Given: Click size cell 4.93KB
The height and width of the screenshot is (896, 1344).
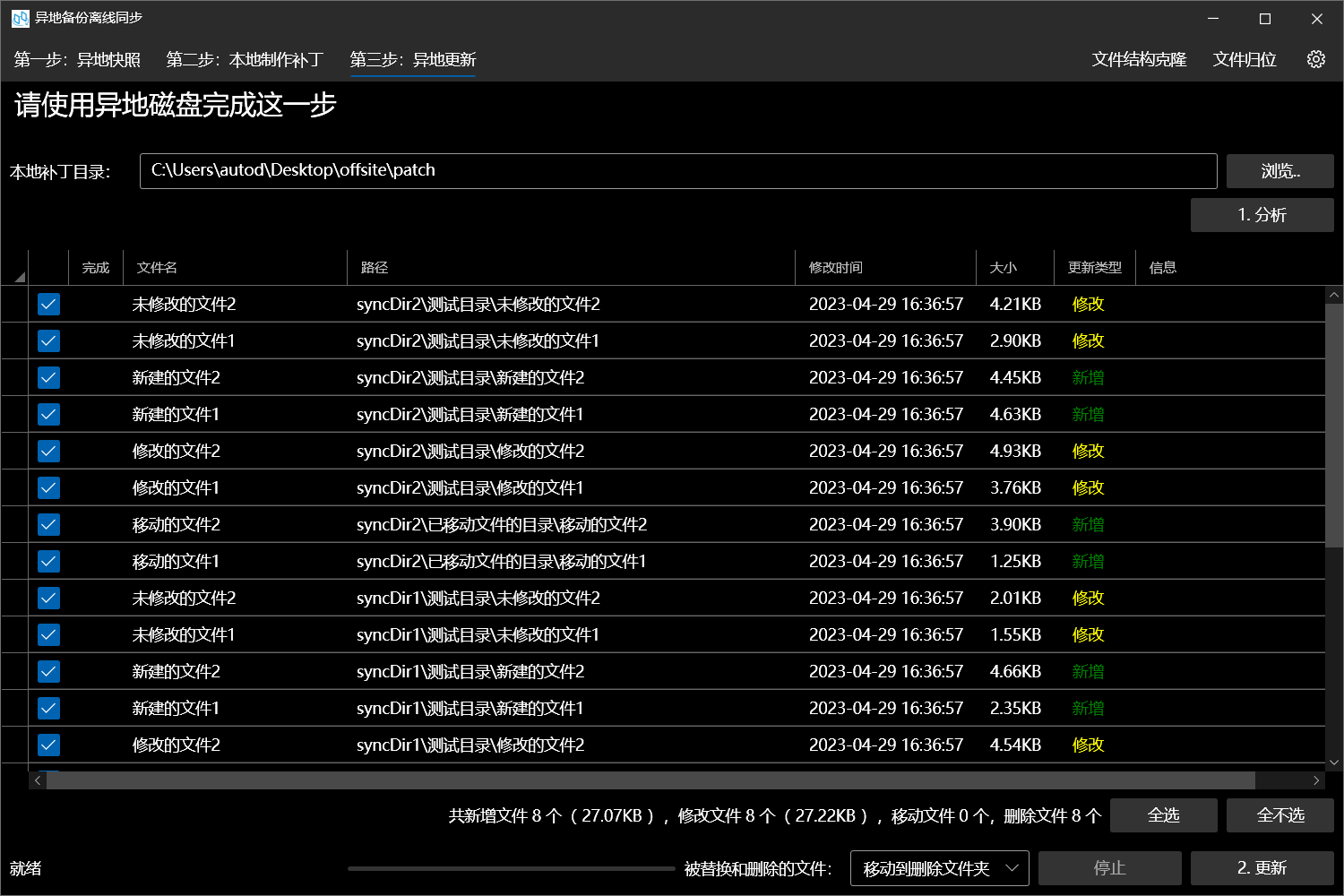Looking at the screenshot, I should coord(1015,452).
